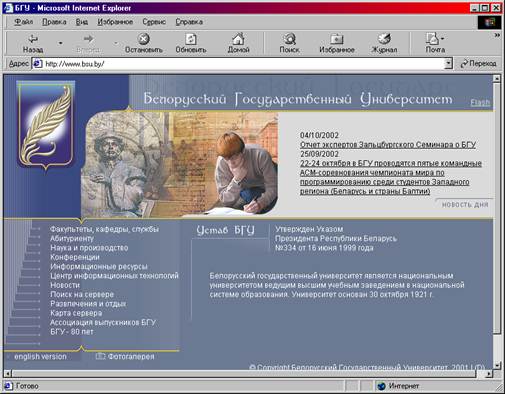Open the Forward history dropdown arrow
Image resolution: width=505 pixels, height=394 pixels.
116,43
